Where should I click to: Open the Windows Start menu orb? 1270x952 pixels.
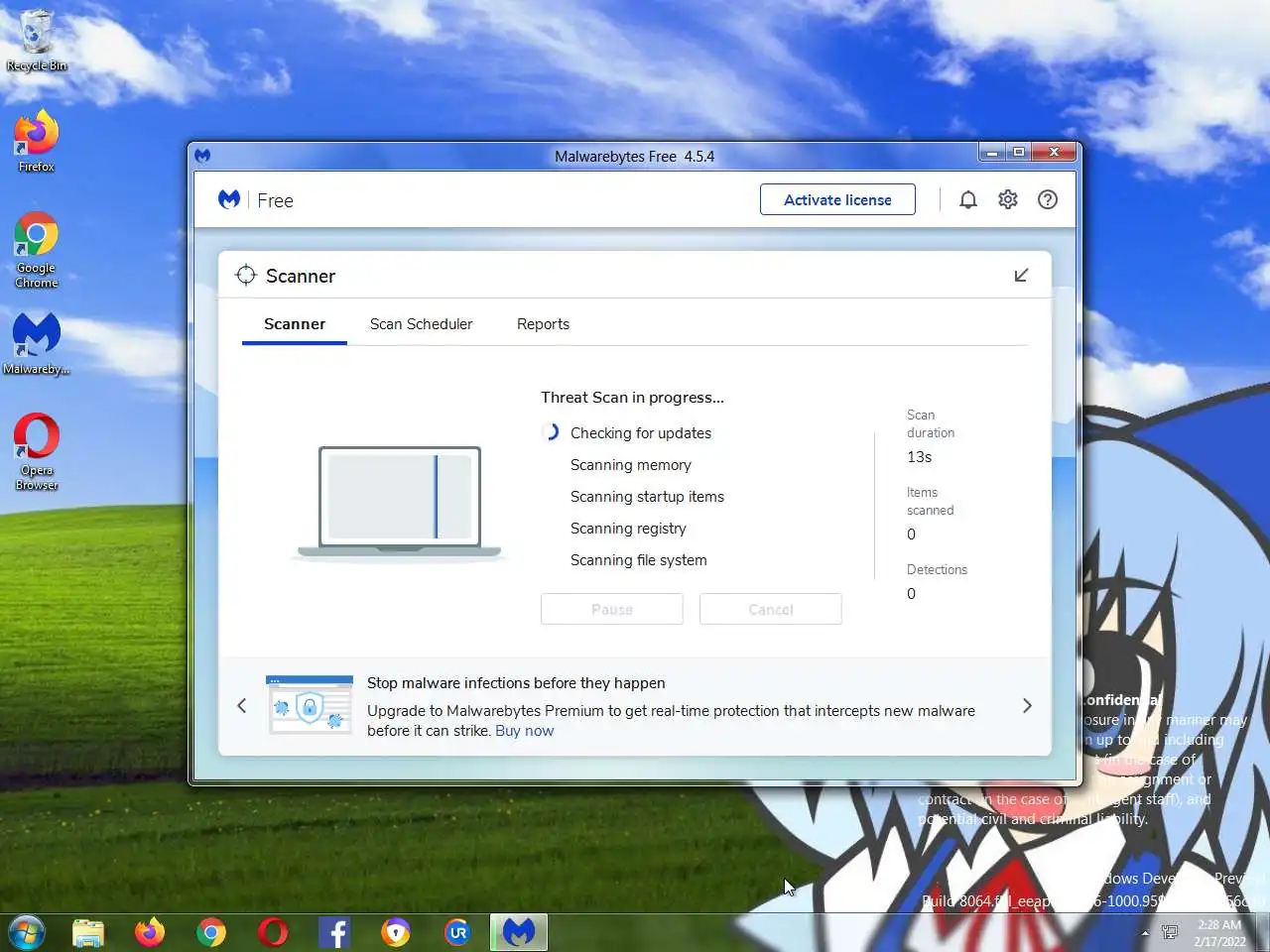coord(27,932)
